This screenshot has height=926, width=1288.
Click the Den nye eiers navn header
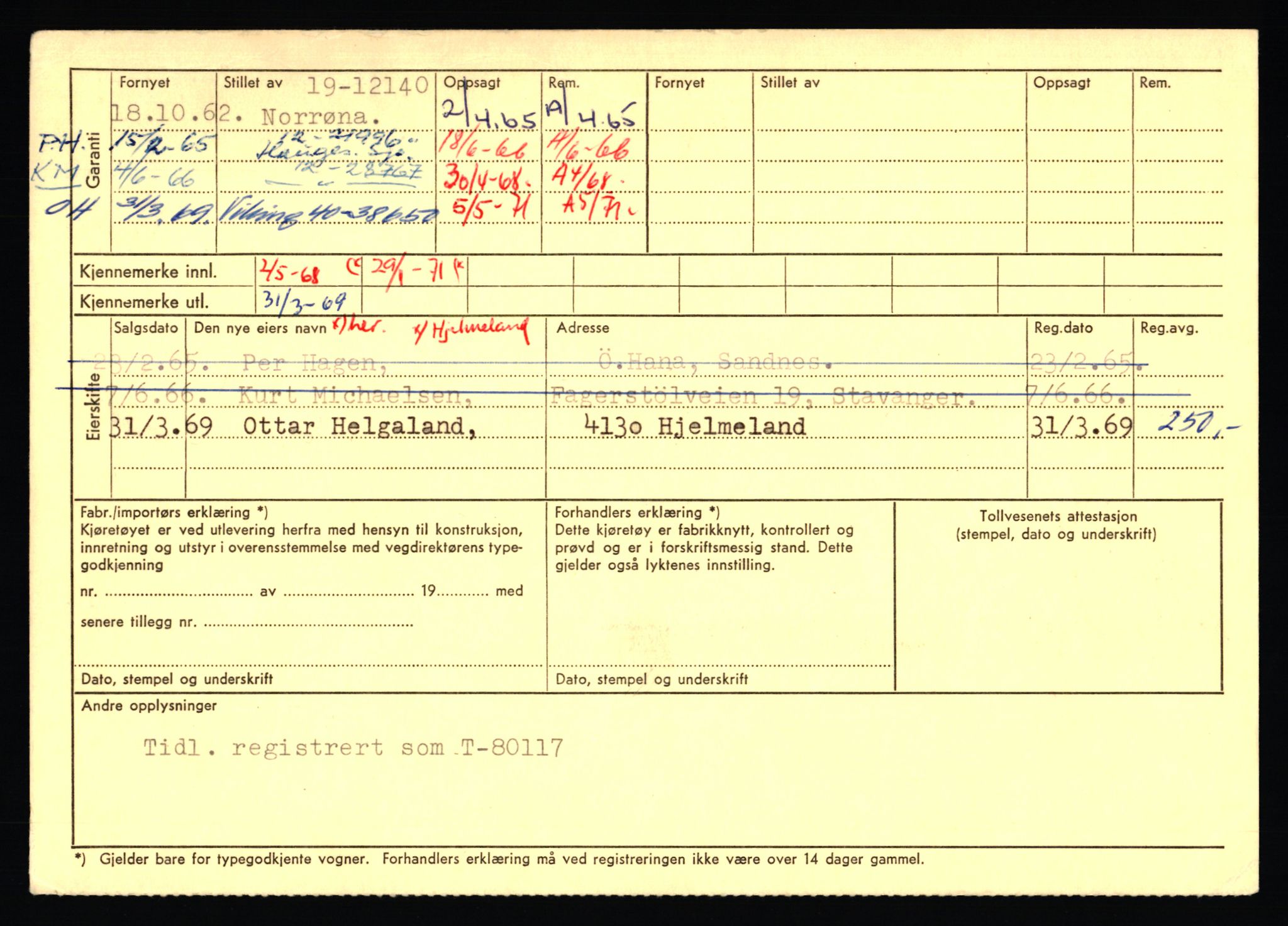[x=260, y=328]
